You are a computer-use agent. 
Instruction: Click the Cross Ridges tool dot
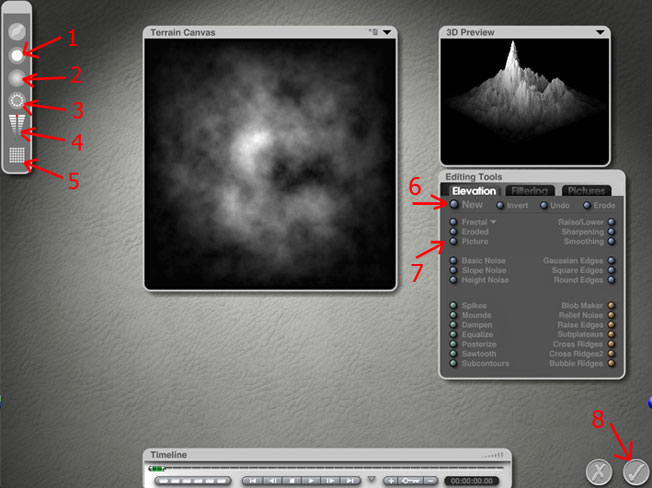coord(612,344)
